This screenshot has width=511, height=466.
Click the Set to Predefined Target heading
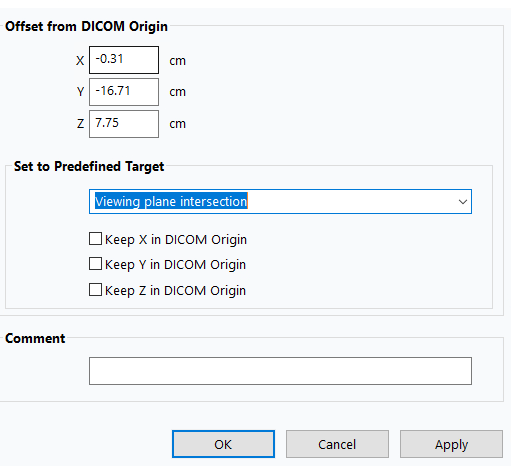tap(89, 166)
